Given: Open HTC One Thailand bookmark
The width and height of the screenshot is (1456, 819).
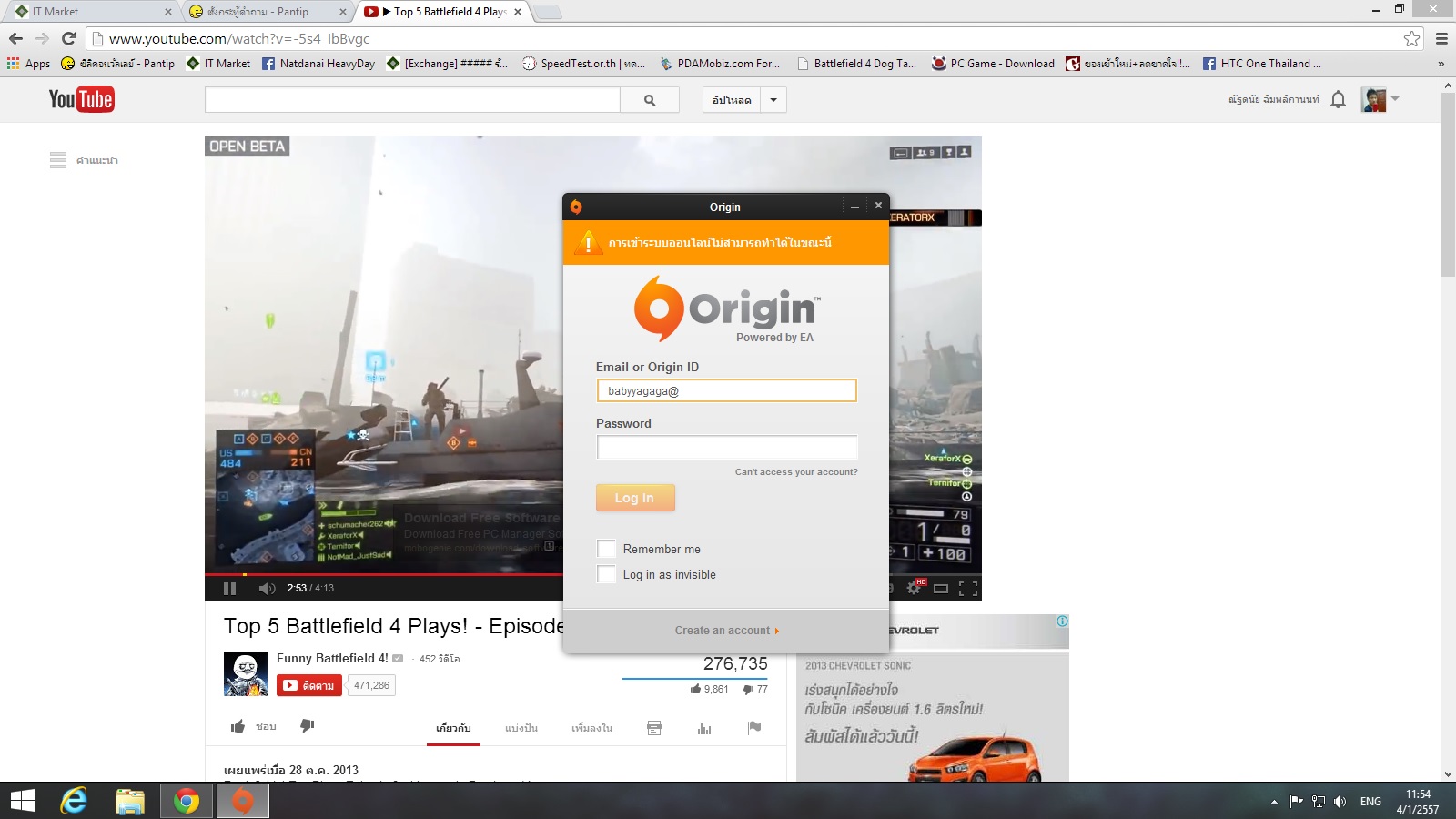Looking at the screenshot, I should coord(1261,64).
